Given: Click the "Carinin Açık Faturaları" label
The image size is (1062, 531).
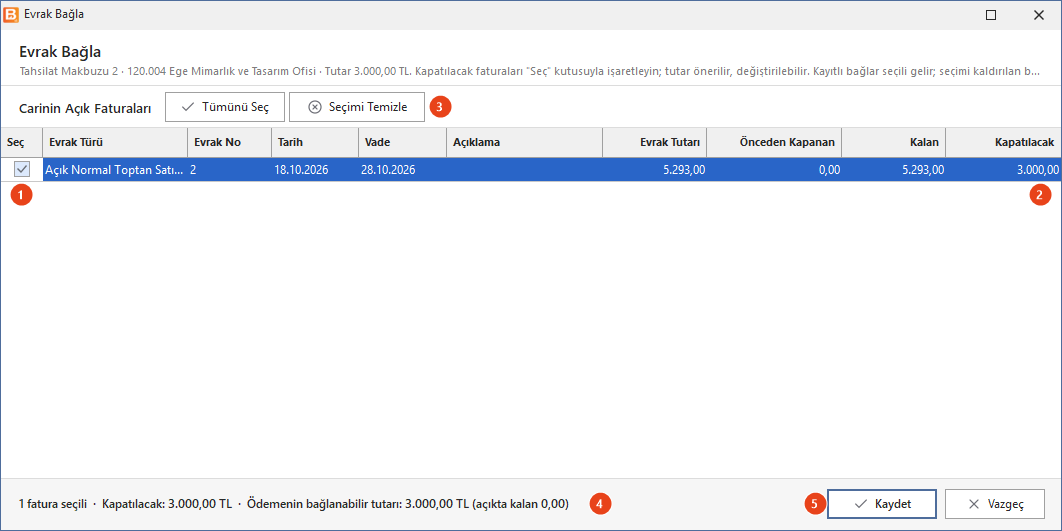Looking at the screenshot, I should pos(85,108).
